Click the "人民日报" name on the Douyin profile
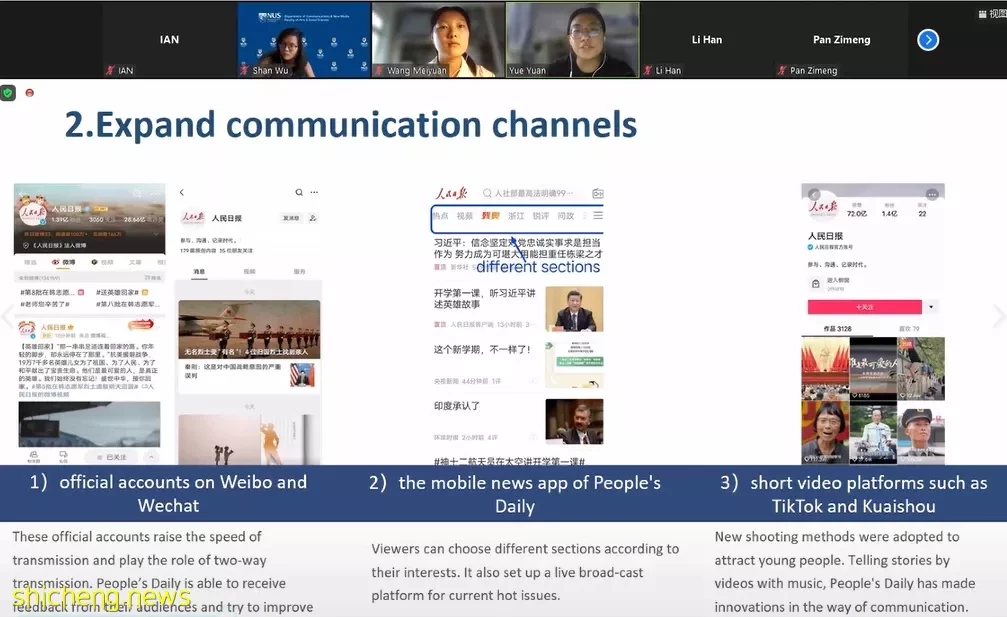1007x617 pixels. [x=825, y=236]
